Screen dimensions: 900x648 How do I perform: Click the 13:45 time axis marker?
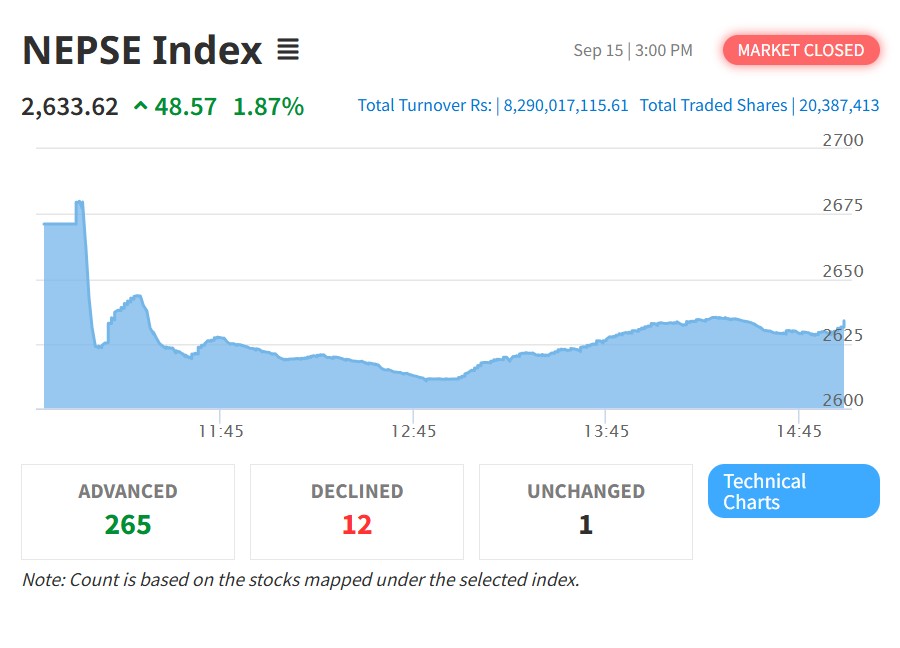pyautogui.click(x=607, y=431)
